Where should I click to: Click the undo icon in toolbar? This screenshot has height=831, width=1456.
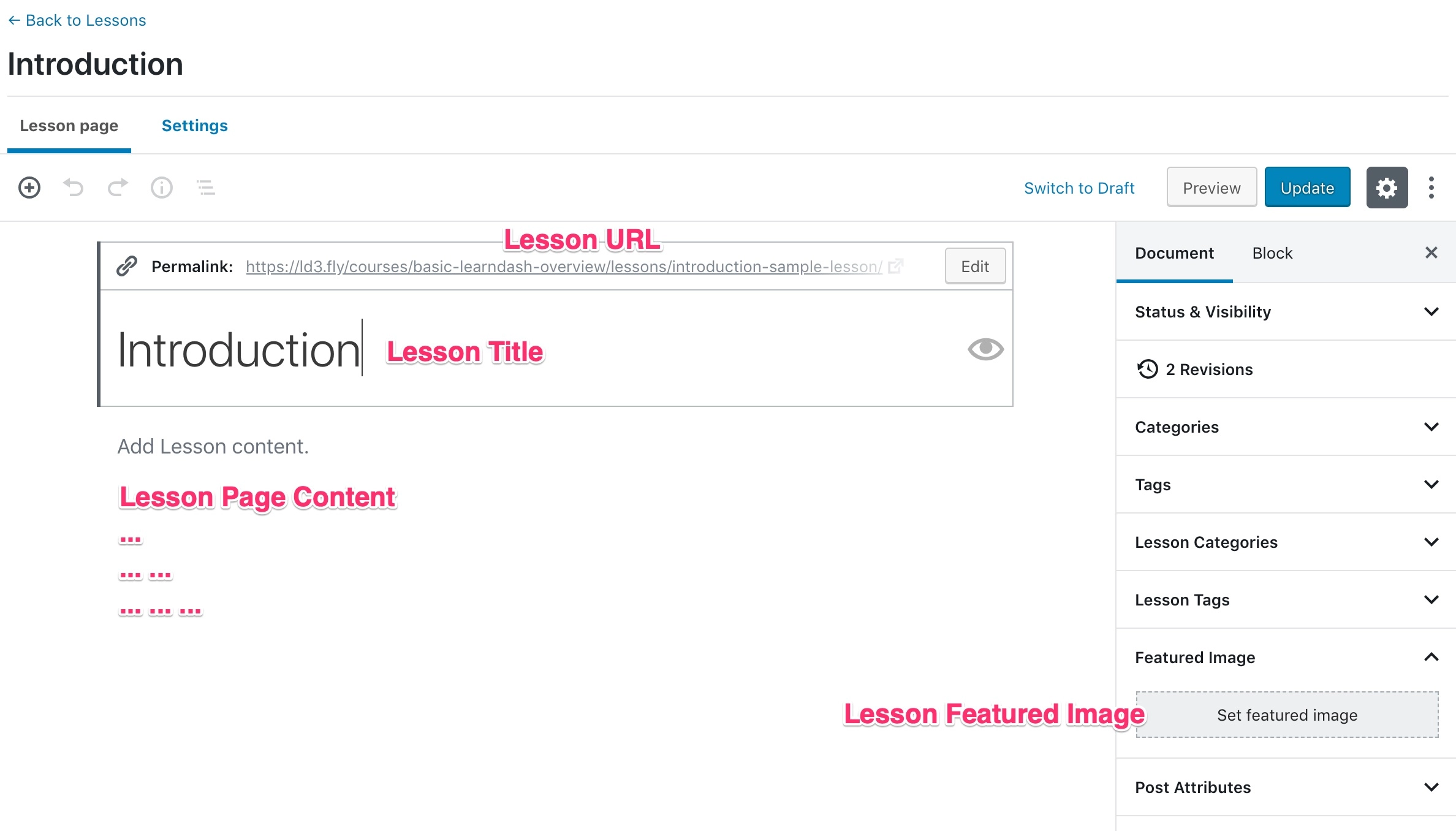point(74,187)
